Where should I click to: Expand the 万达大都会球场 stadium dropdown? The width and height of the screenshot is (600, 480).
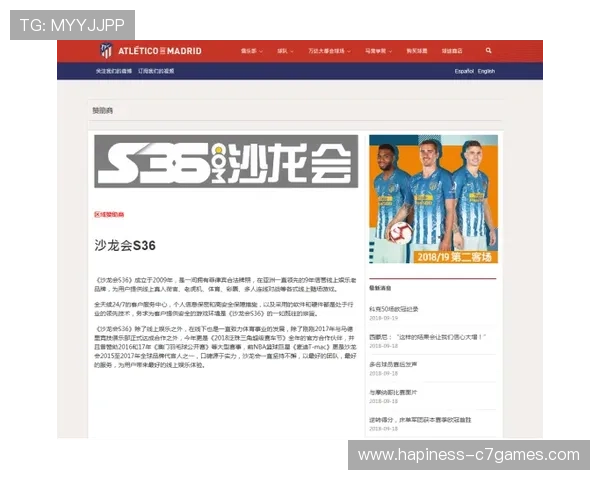pos(329,51)
